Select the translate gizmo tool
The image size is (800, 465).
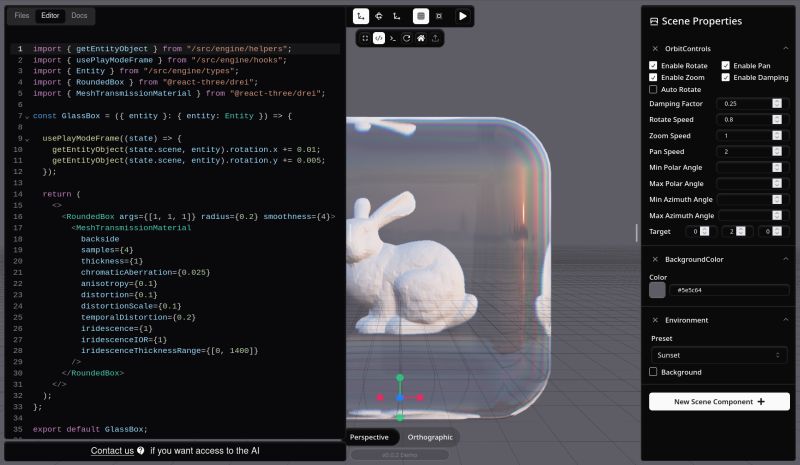[x=361, y=16]
